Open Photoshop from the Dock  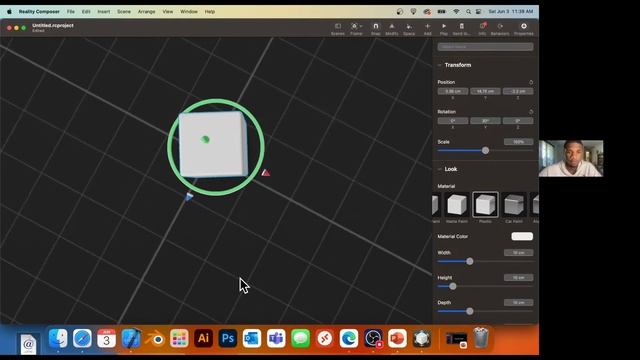228,338
